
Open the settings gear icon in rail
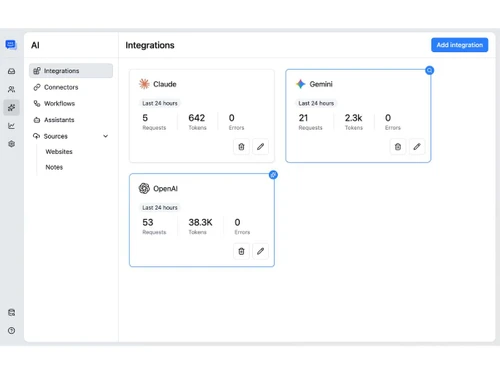click(11, 144)
